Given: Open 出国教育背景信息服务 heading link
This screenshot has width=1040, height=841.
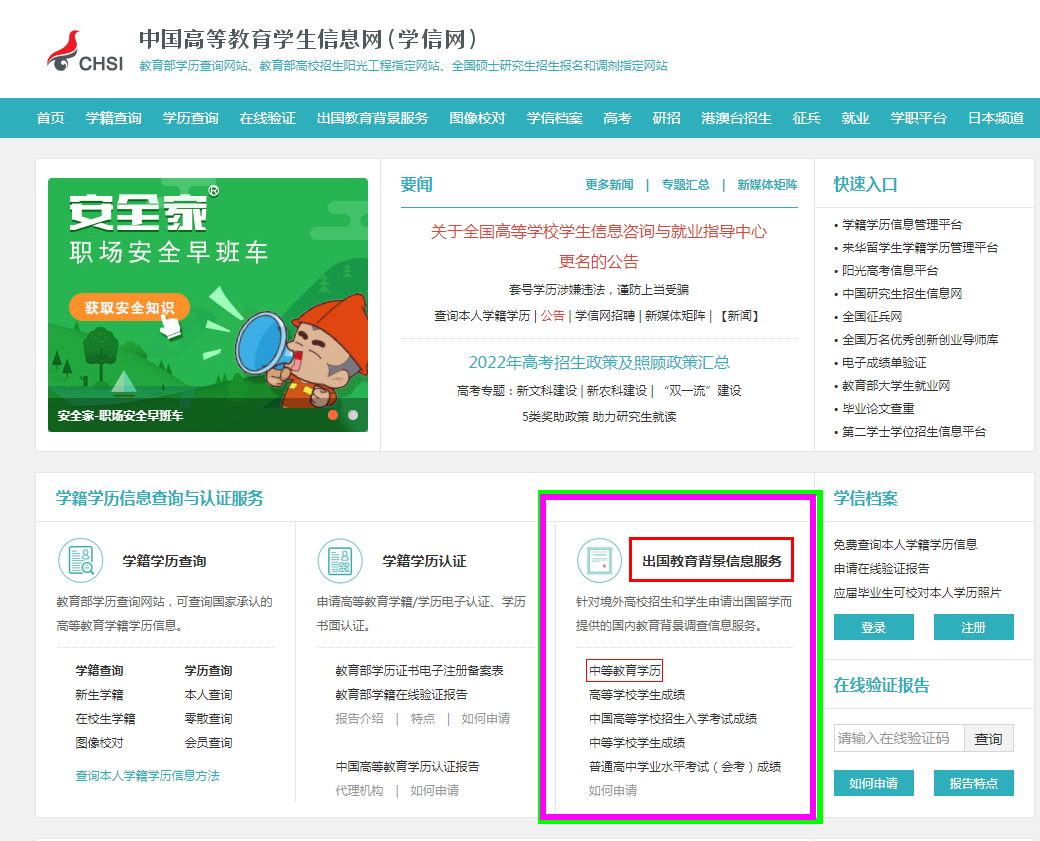Looking at the screenshot, I should [712, 560].
